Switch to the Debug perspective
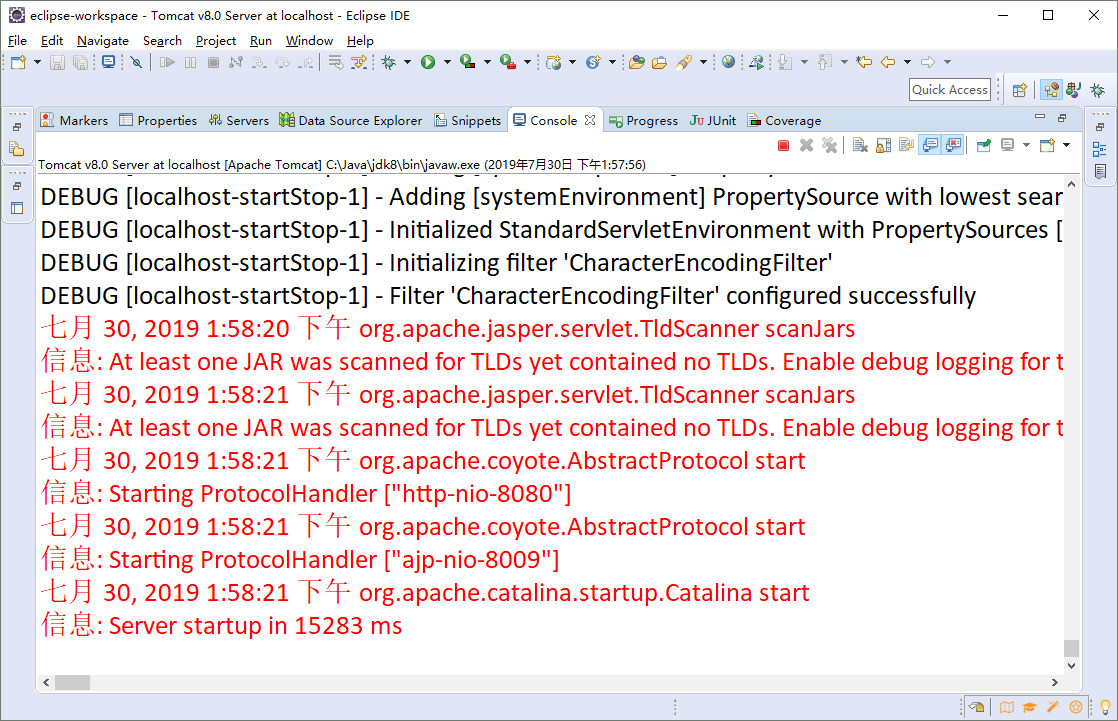 [1097, 90]
